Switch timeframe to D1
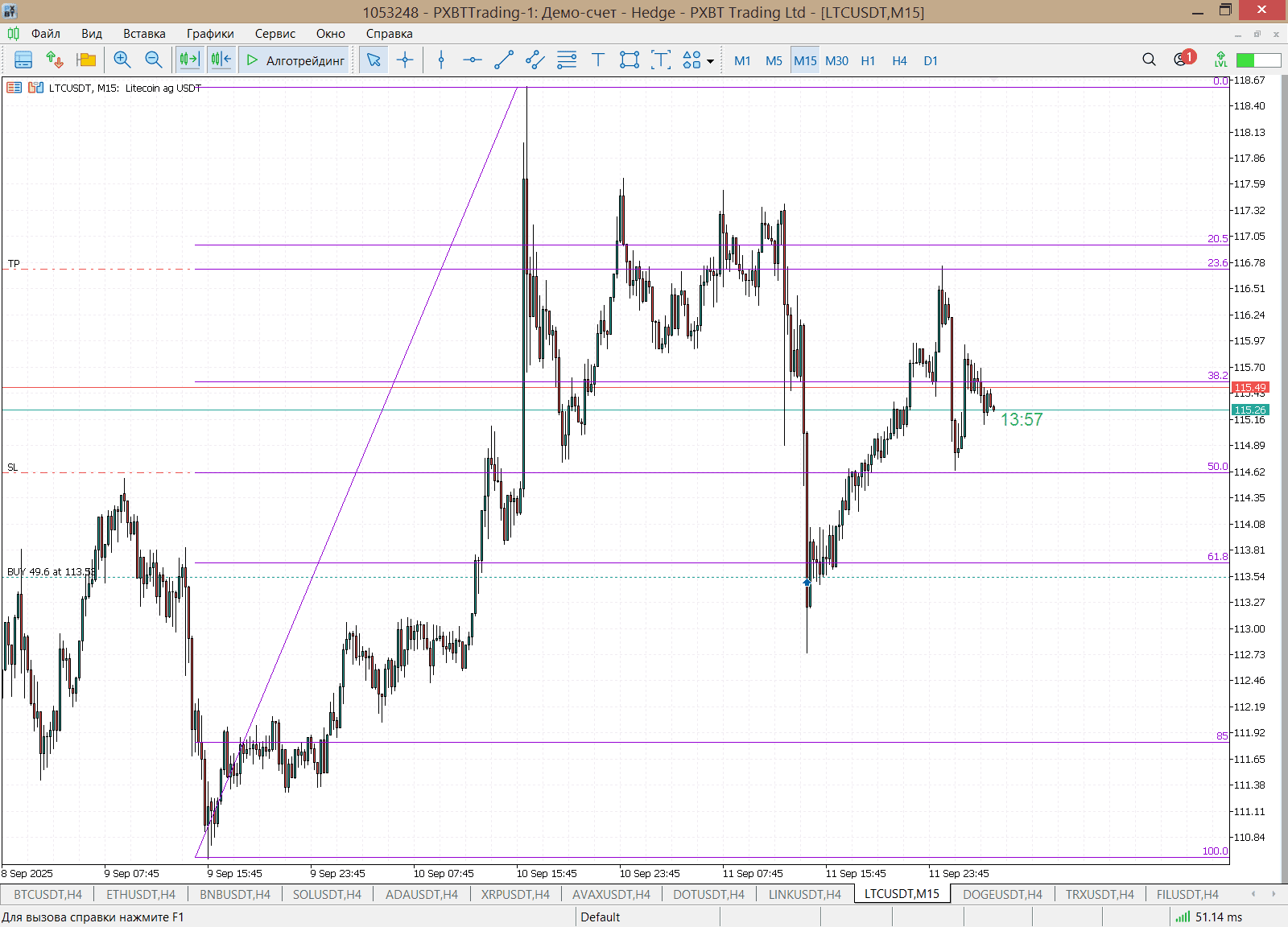Screen dimensions: 1288x927 click(x=931, y=61)
